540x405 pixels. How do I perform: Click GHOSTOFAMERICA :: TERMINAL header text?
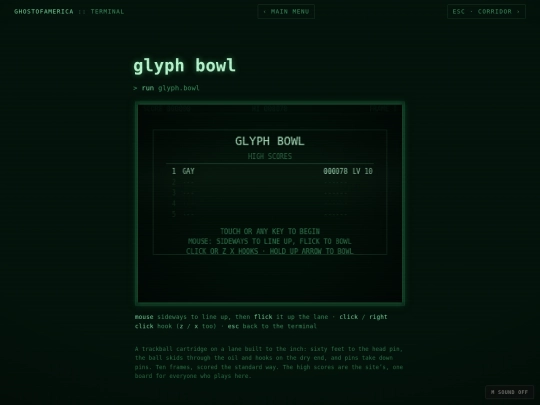click(69, 11)
